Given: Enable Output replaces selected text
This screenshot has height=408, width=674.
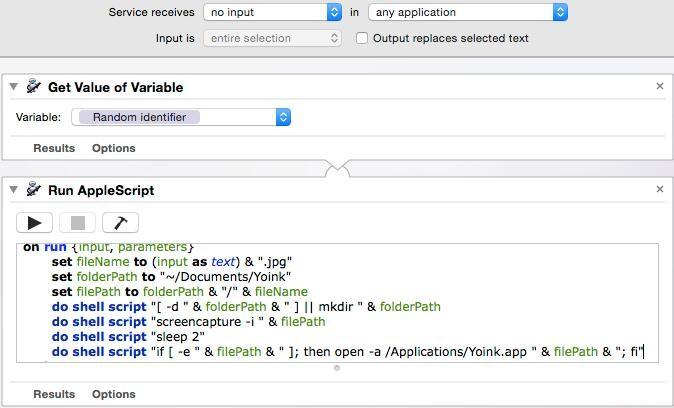Looking at the screenshot, I should click(x=362, y=38).
